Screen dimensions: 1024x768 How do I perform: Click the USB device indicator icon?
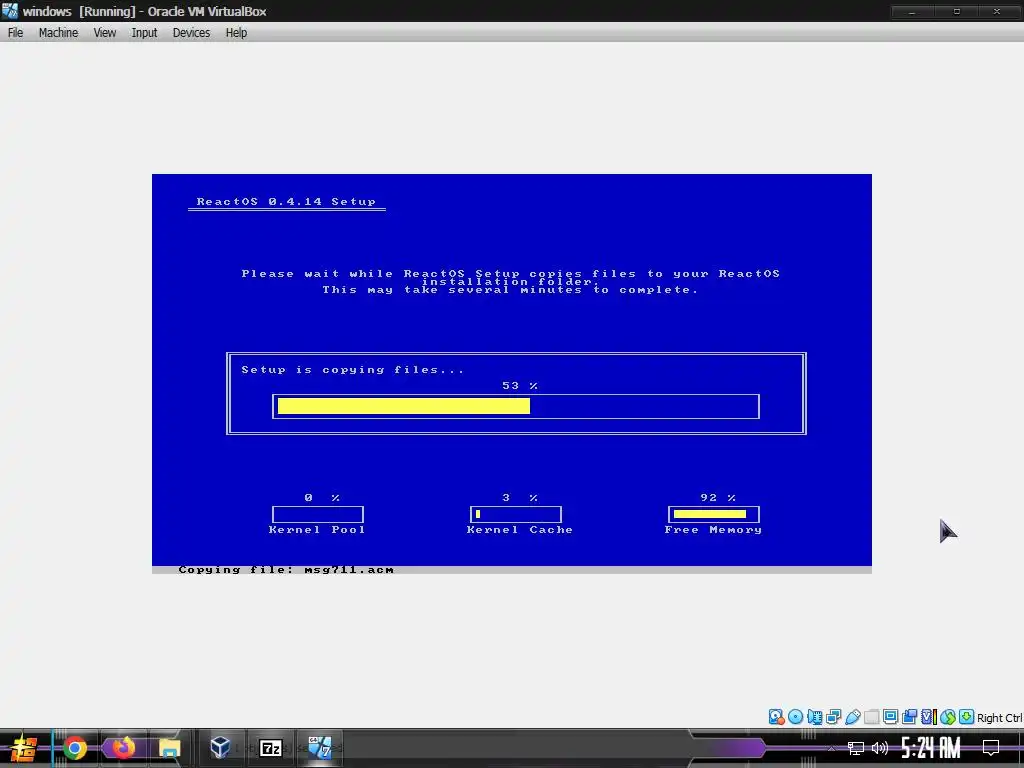tap(853, 717)
